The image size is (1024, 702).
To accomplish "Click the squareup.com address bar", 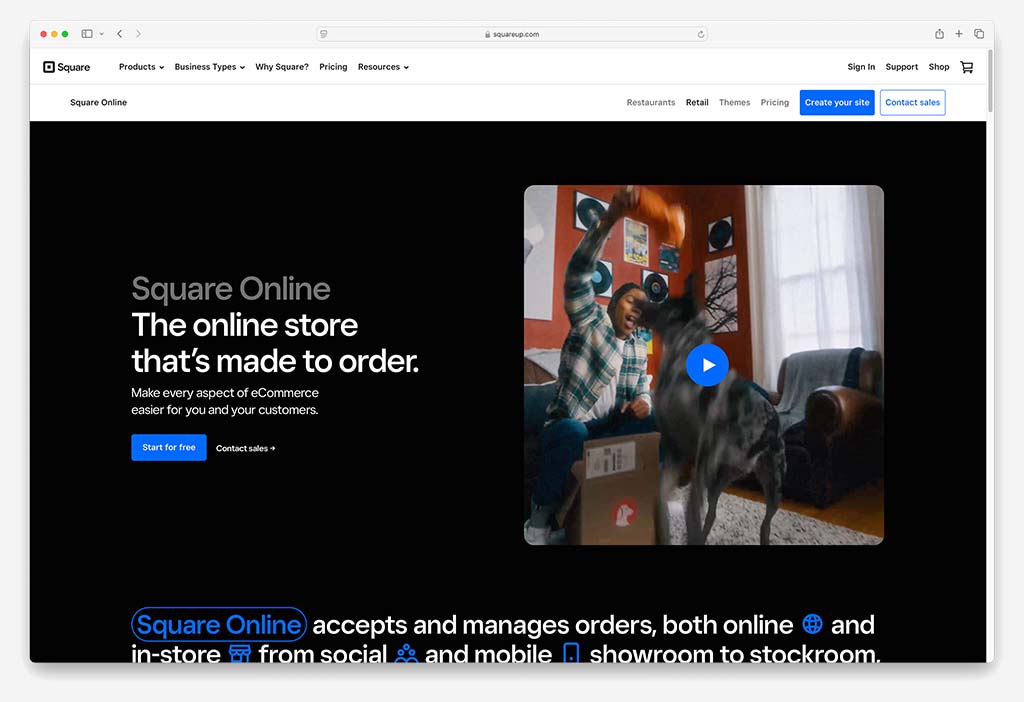I will 512,35.
